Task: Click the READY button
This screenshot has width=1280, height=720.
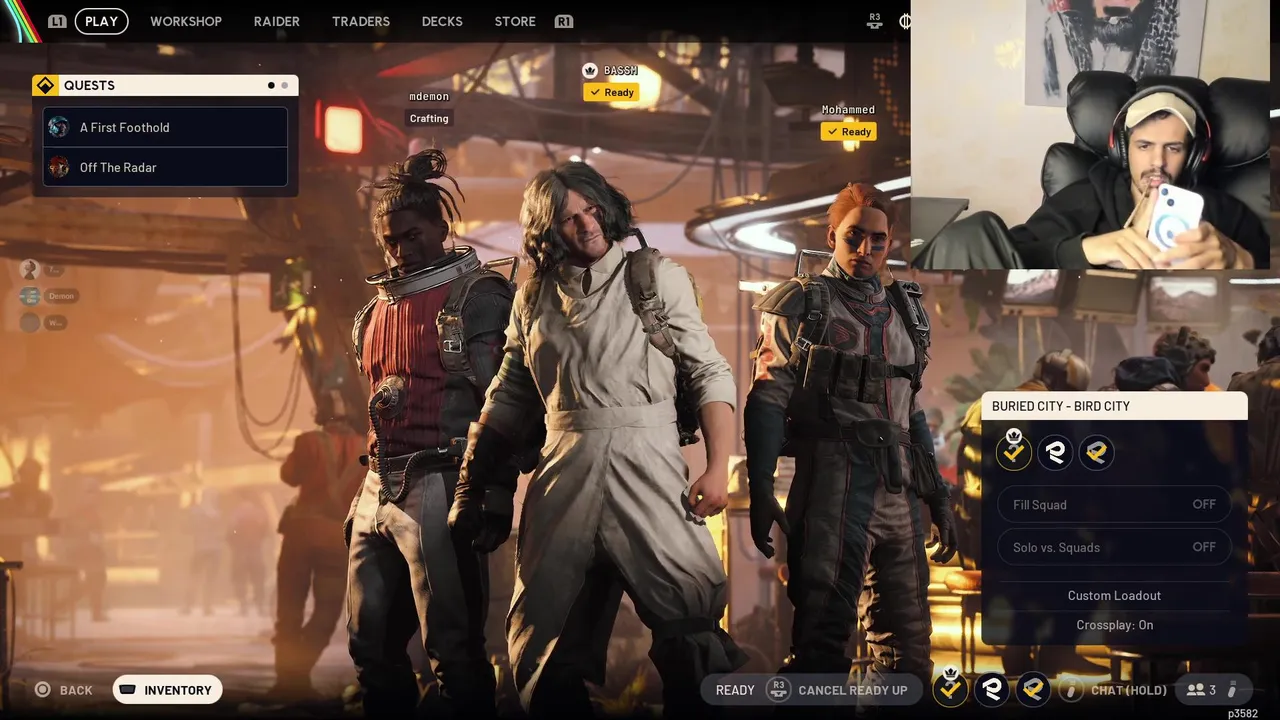Action: 735,690
